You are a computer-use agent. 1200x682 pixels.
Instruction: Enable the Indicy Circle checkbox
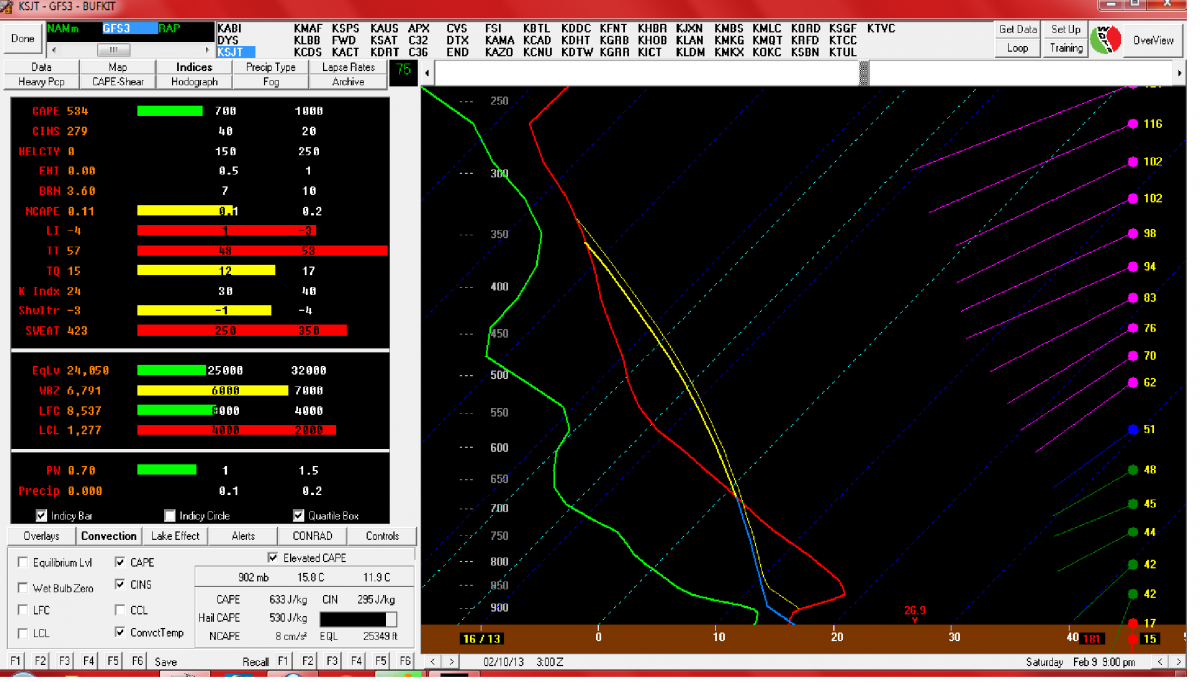[x=170, y=516]
